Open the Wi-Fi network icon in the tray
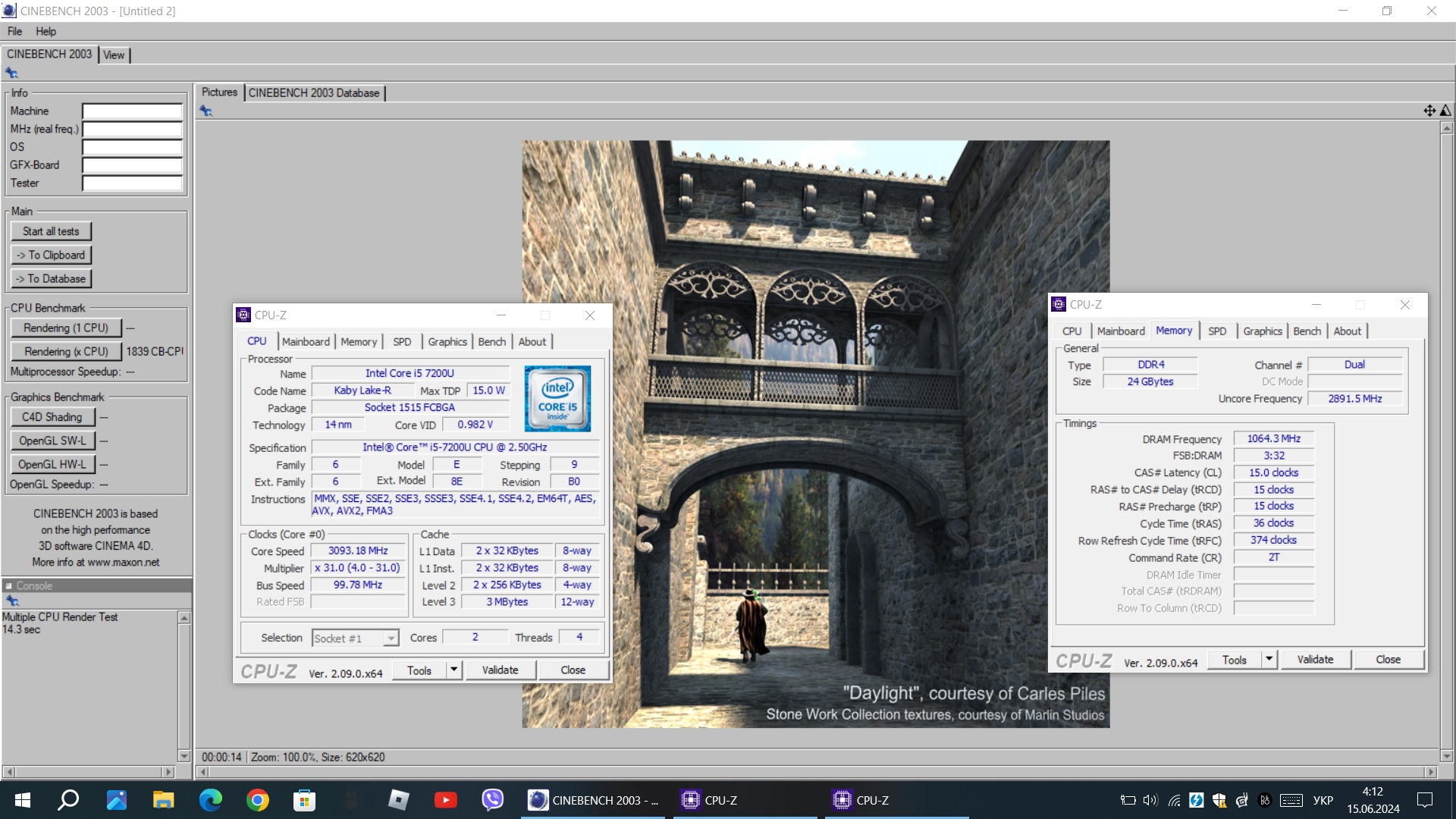 [1174, 800]
